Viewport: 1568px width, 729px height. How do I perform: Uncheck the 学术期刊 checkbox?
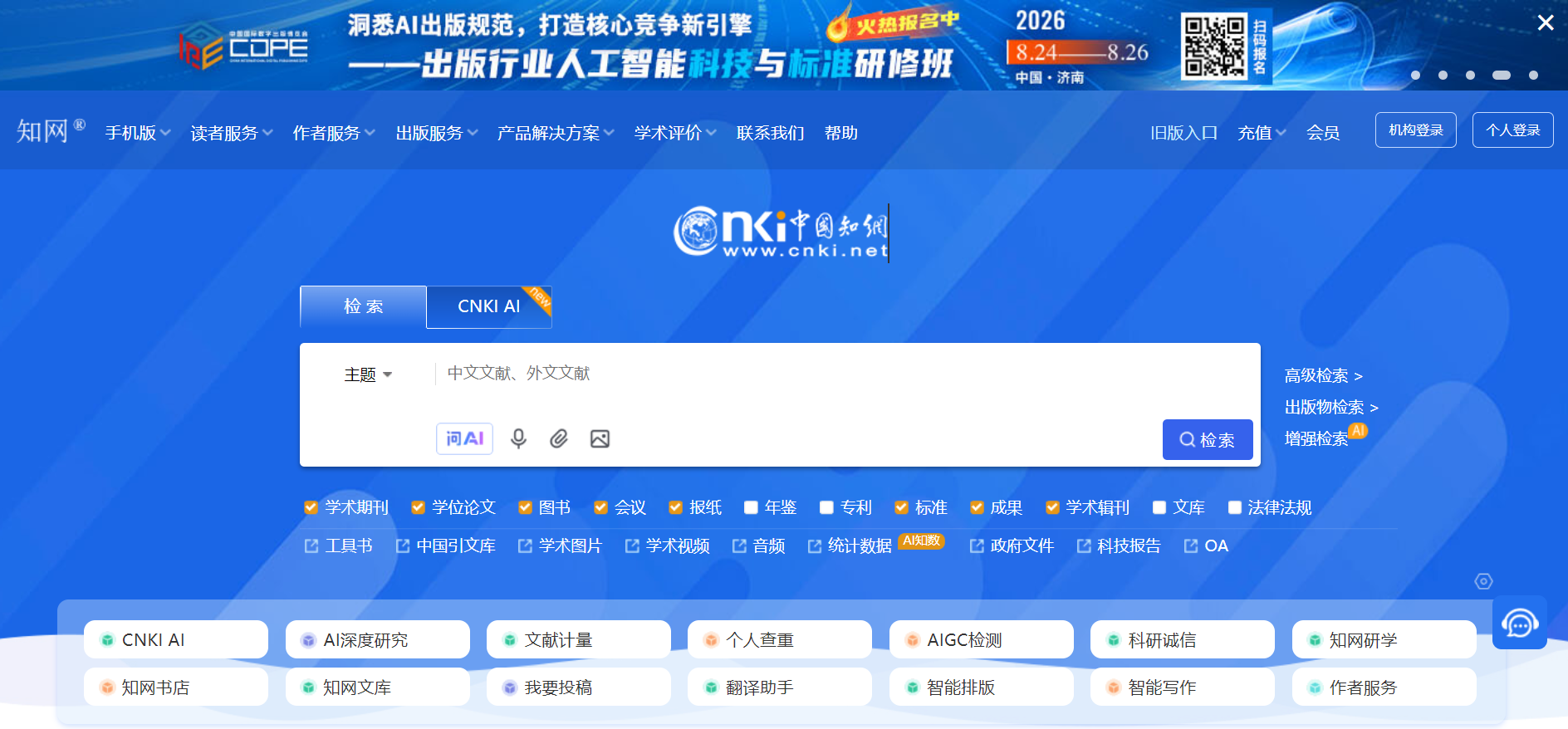click(311, 507)
